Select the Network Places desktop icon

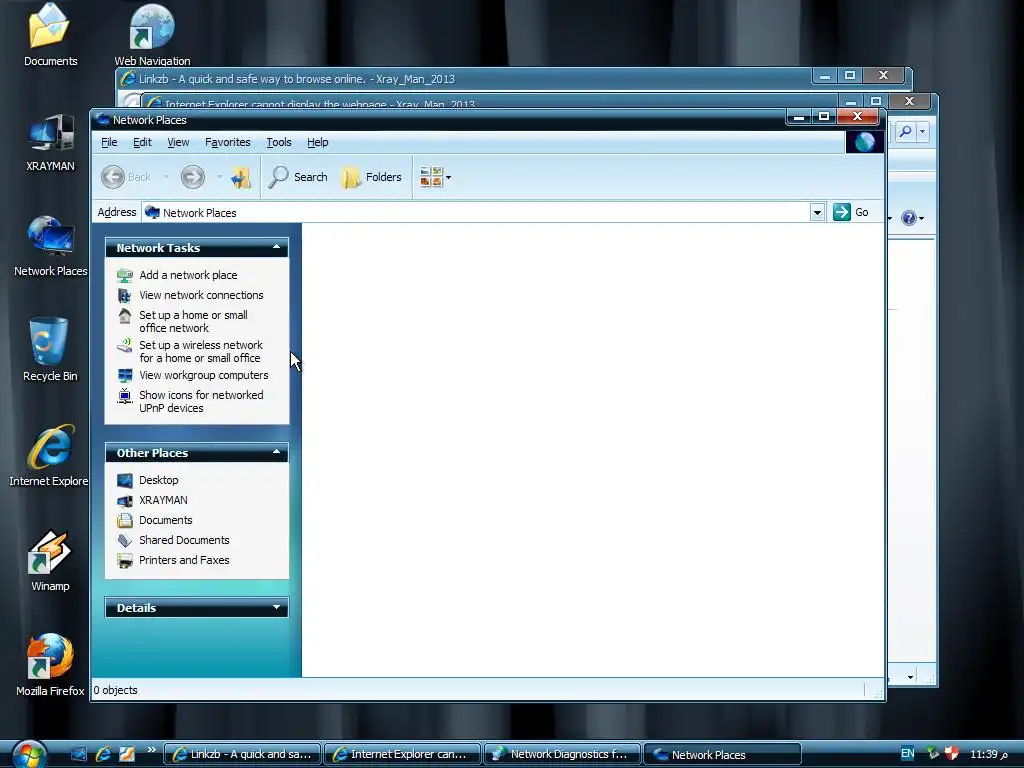[x=50, y=246]
